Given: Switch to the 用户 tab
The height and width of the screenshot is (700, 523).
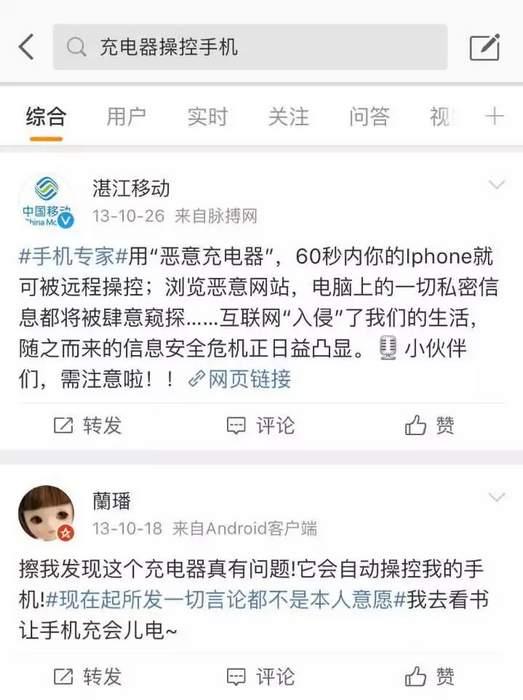Looking at the screenshot, I should coord(126,117).
